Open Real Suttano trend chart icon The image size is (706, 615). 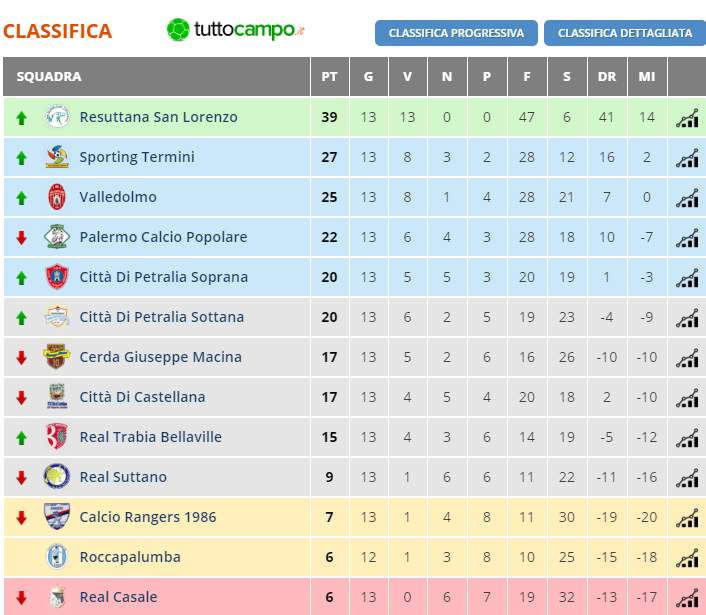point(687,478)
